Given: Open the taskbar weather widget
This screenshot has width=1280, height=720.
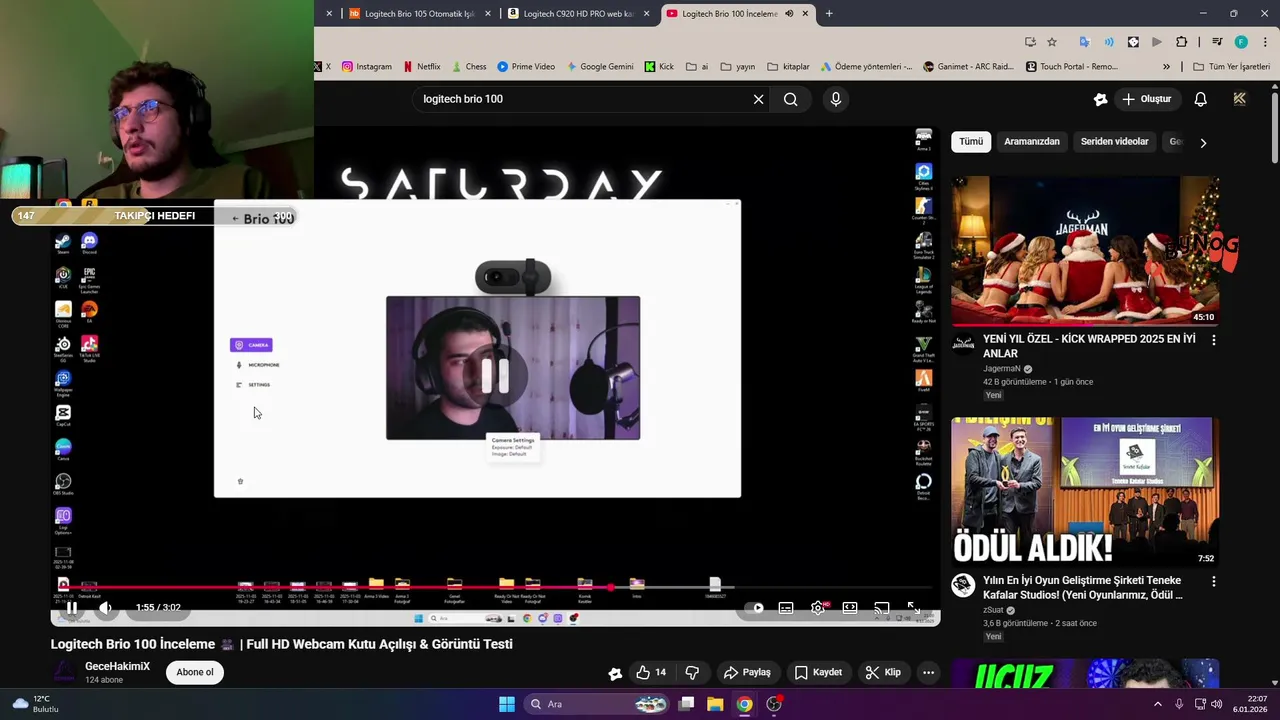Looking at the screenshot, I should [x=34, y=704].
